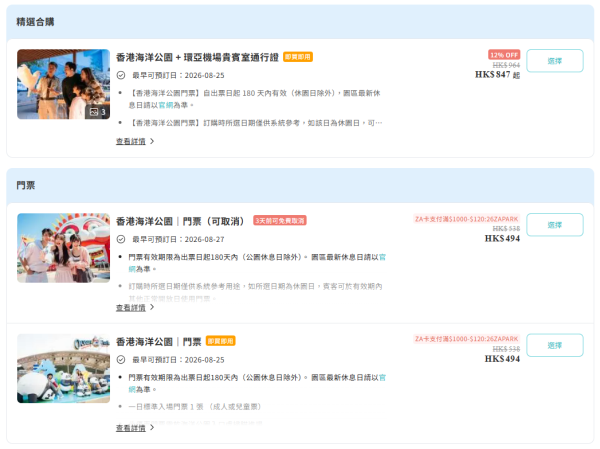
Task: Click struck-through price HK$ 964
Action: (506, 65)
